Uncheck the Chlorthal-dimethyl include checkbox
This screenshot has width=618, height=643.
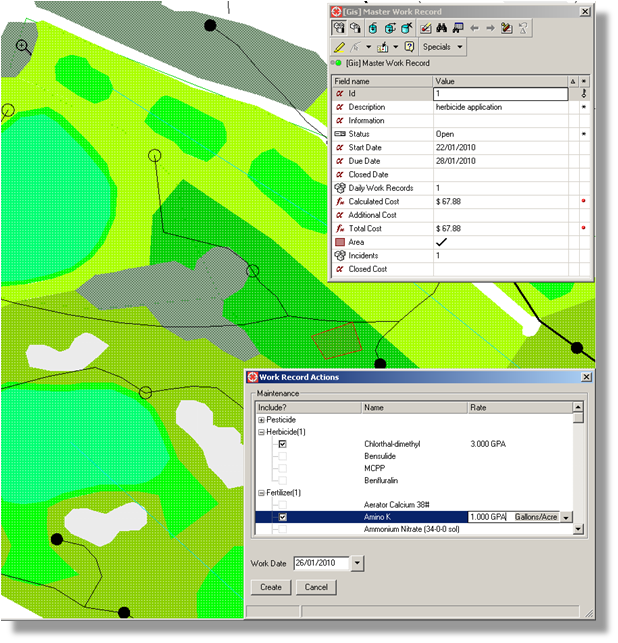click(283, 443)
